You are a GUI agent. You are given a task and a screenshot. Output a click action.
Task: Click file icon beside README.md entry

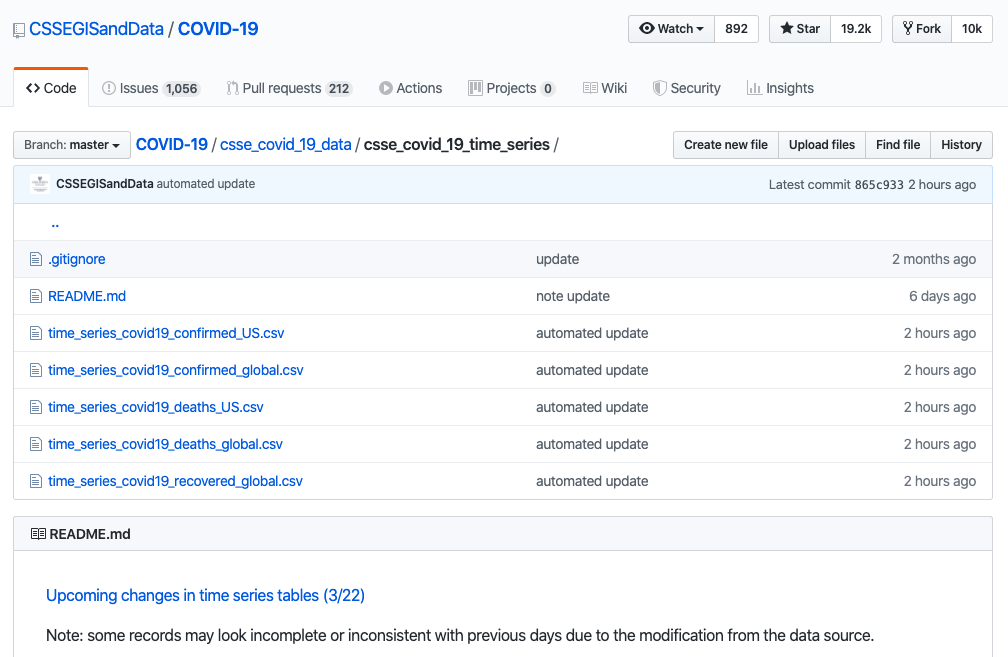pyautogui.click(x=36, y=296)
